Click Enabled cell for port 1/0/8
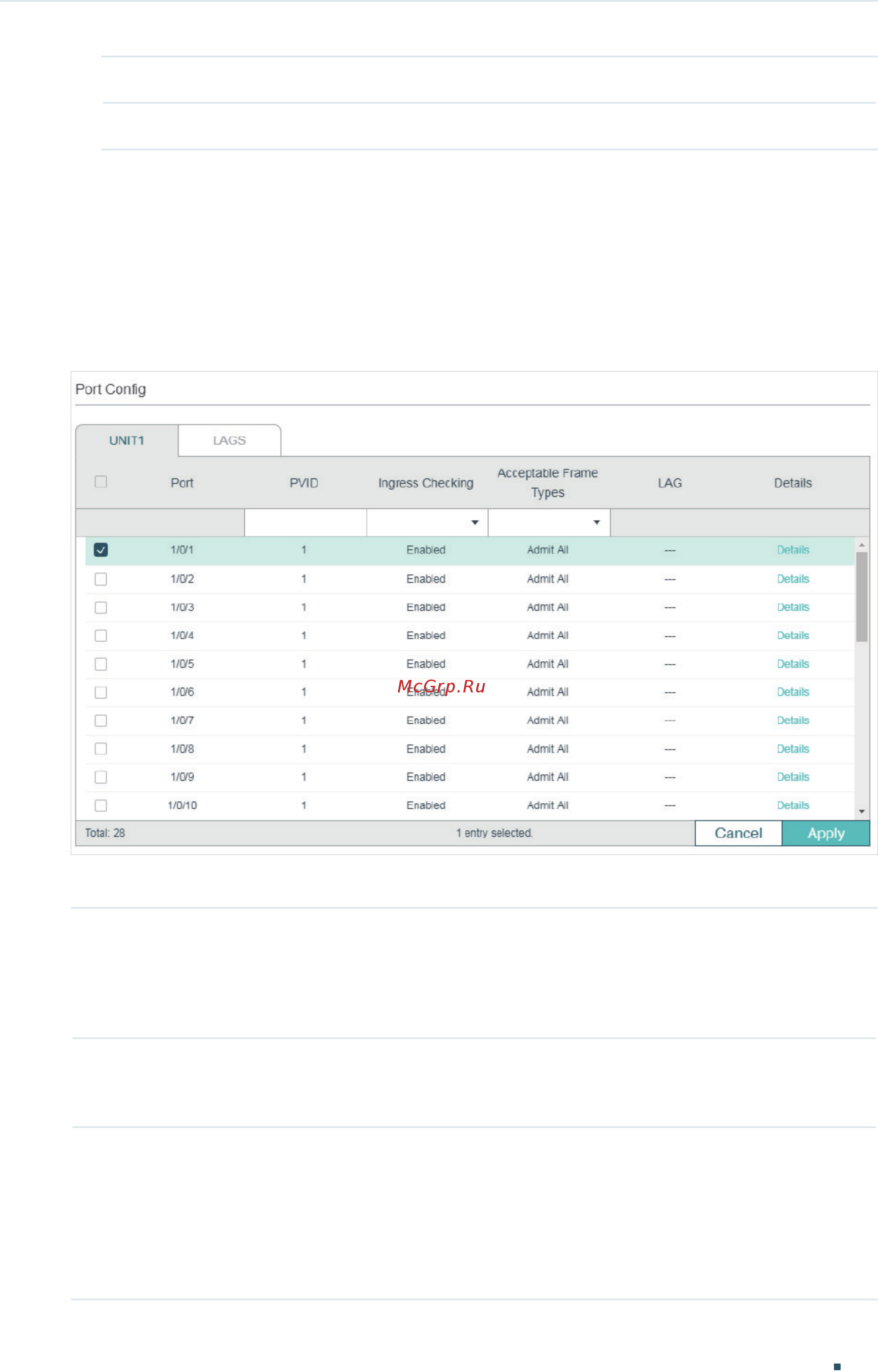 tap(426, 749)
